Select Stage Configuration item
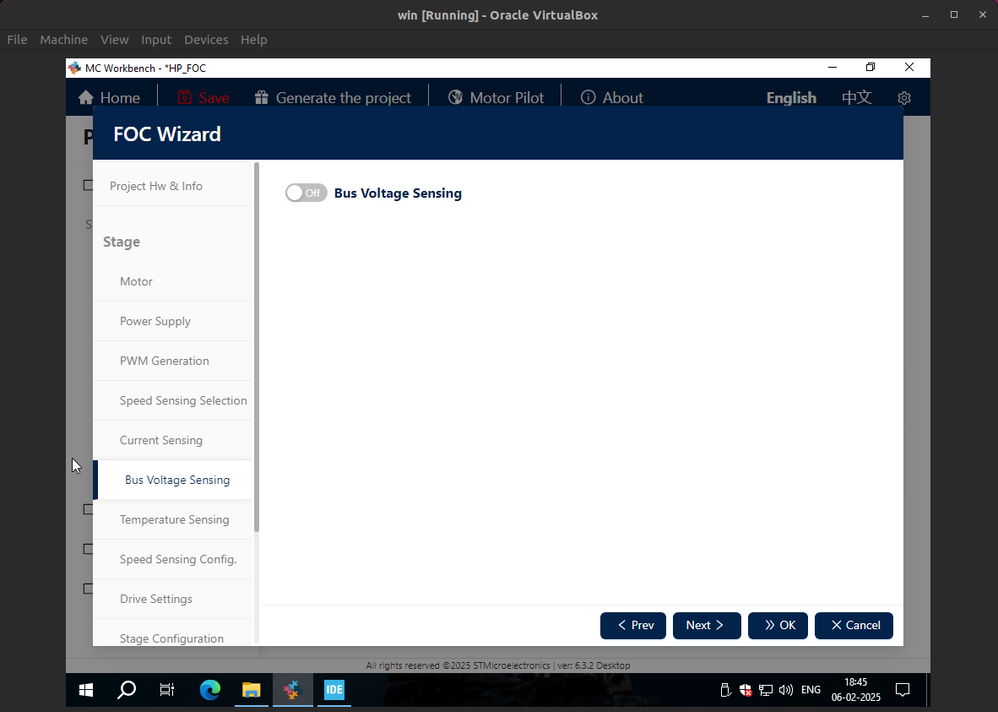This screenshot has height=712, width=998. click(x=172, y=634)
